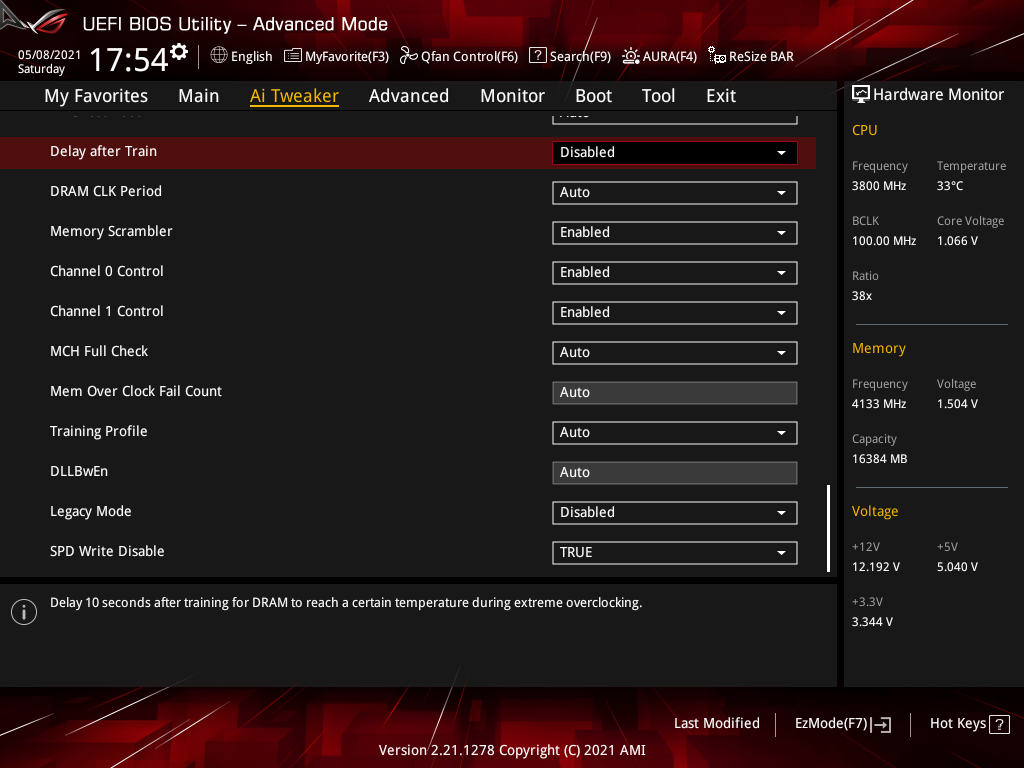This screenshot has height=768, width=1024.
Task: Expand the Channel 1 Control dropdown
Action: 675,313
